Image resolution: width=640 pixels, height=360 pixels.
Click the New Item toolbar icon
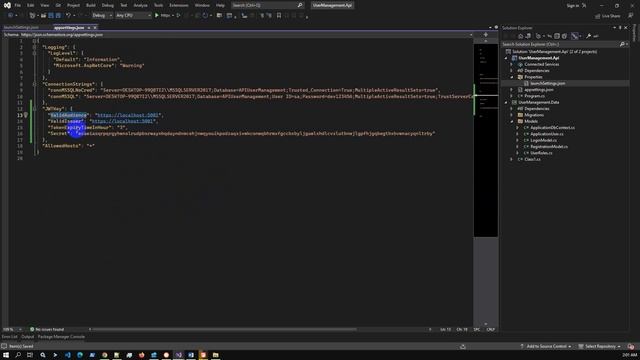tap(32, 16)
